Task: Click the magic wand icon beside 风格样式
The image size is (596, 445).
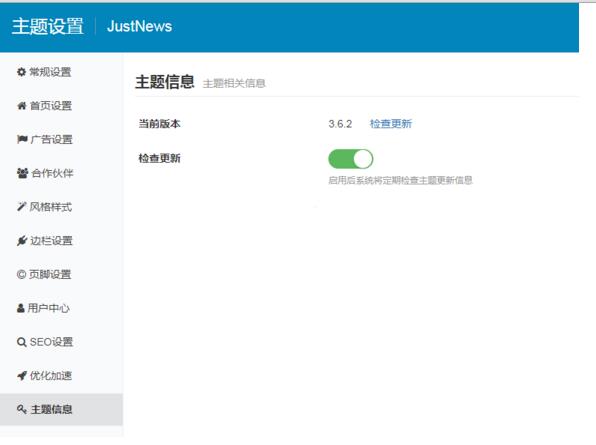Action: (x=21, y=207)
